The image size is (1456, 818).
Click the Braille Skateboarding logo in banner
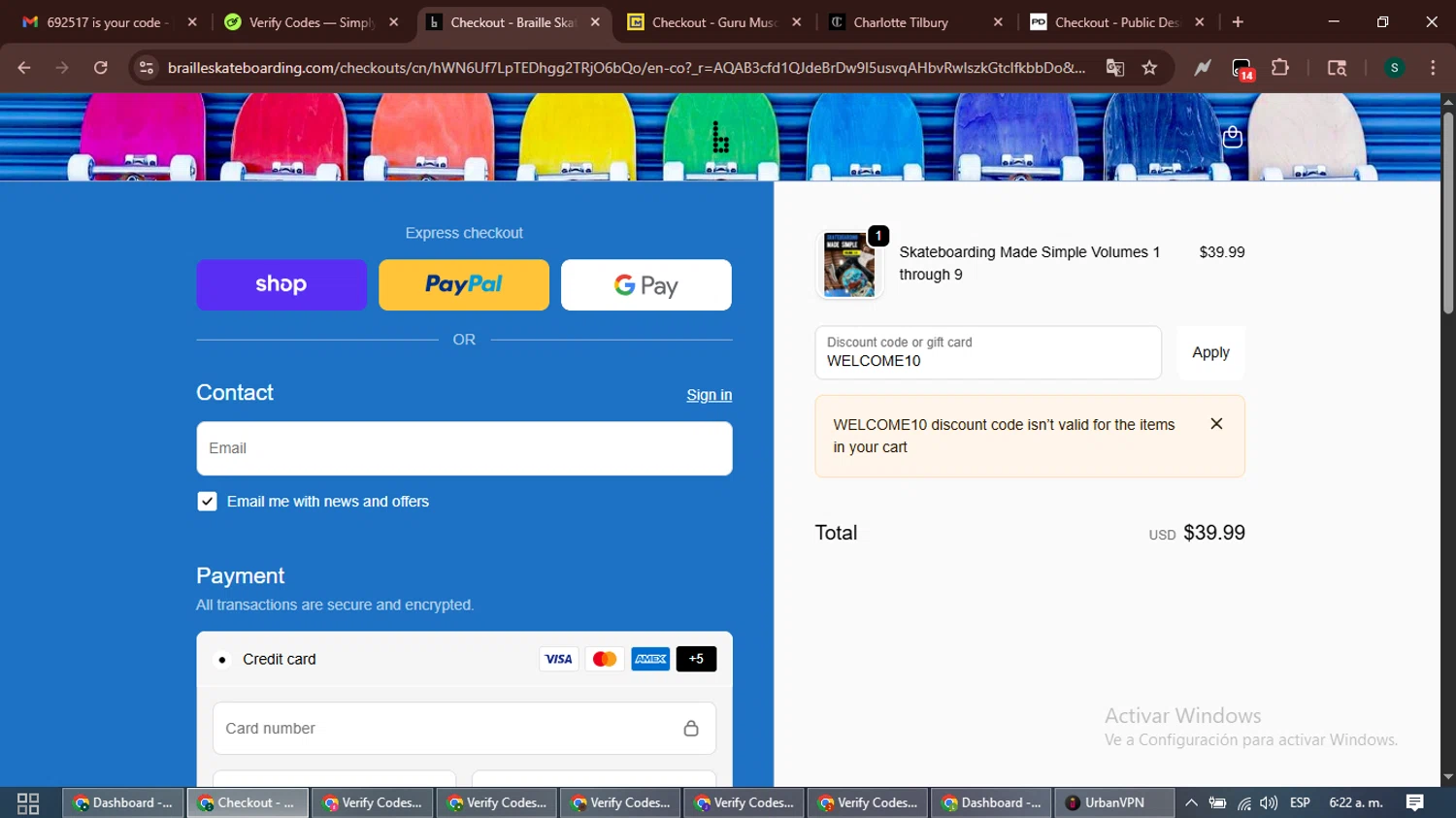(720, 137)
